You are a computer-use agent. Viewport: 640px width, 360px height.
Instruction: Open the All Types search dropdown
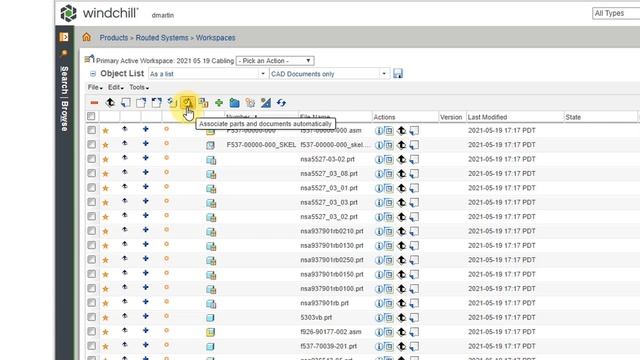click(616, 13)
